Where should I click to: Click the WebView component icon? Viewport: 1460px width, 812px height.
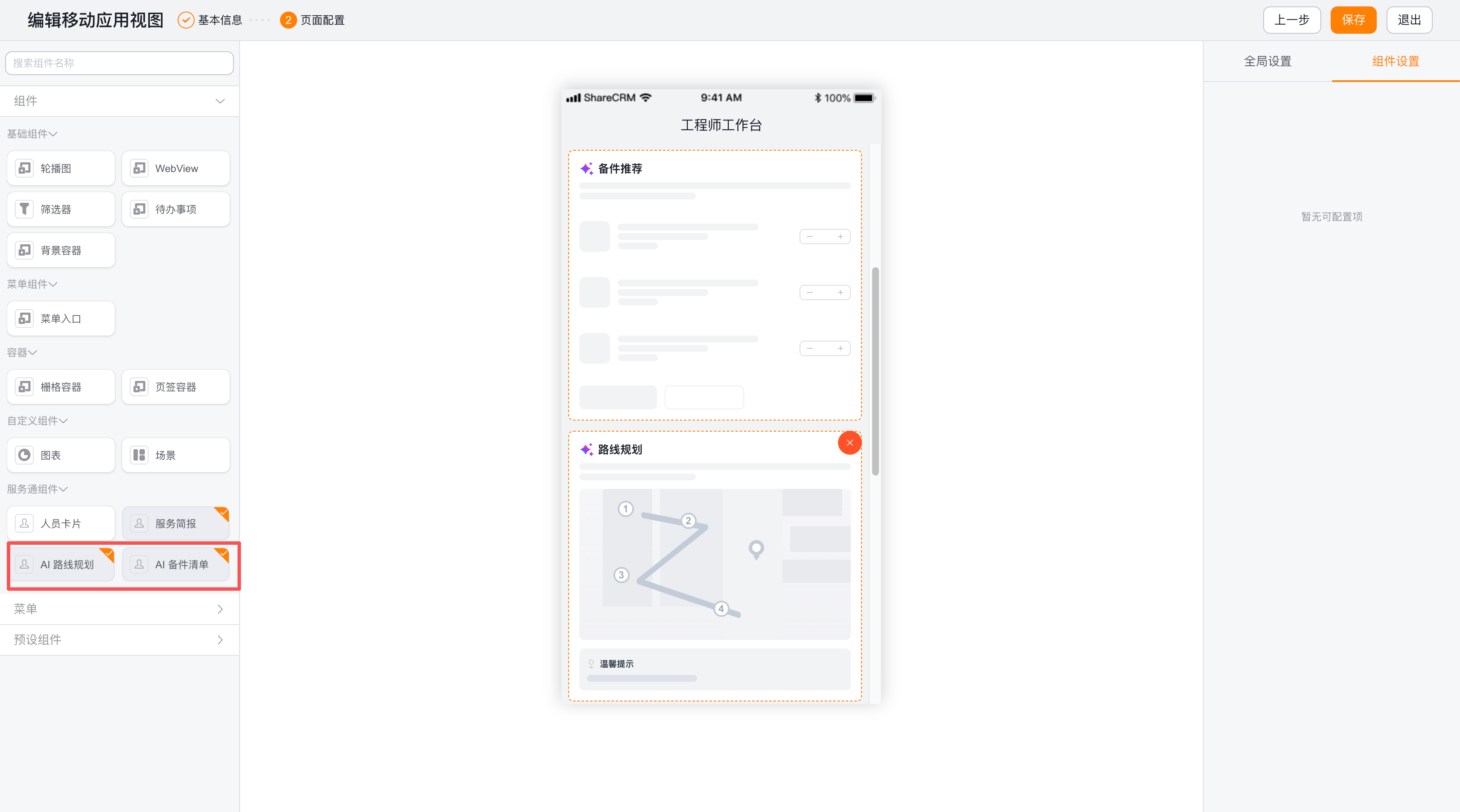click(x=140, y=168)
